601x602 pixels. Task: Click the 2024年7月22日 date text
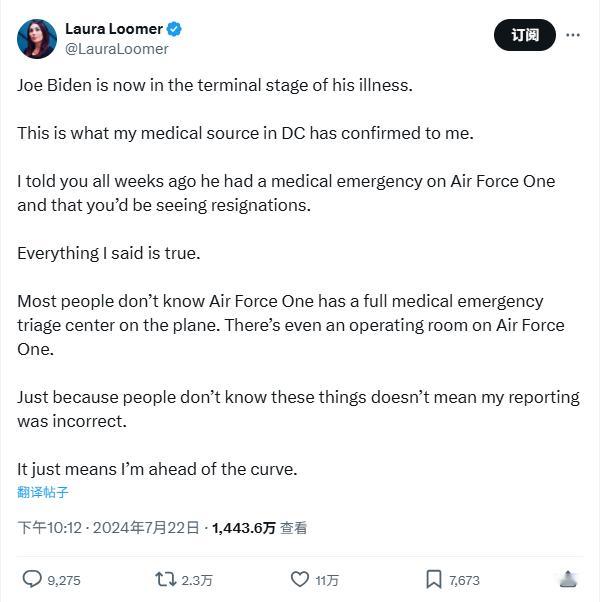(146, 528)
